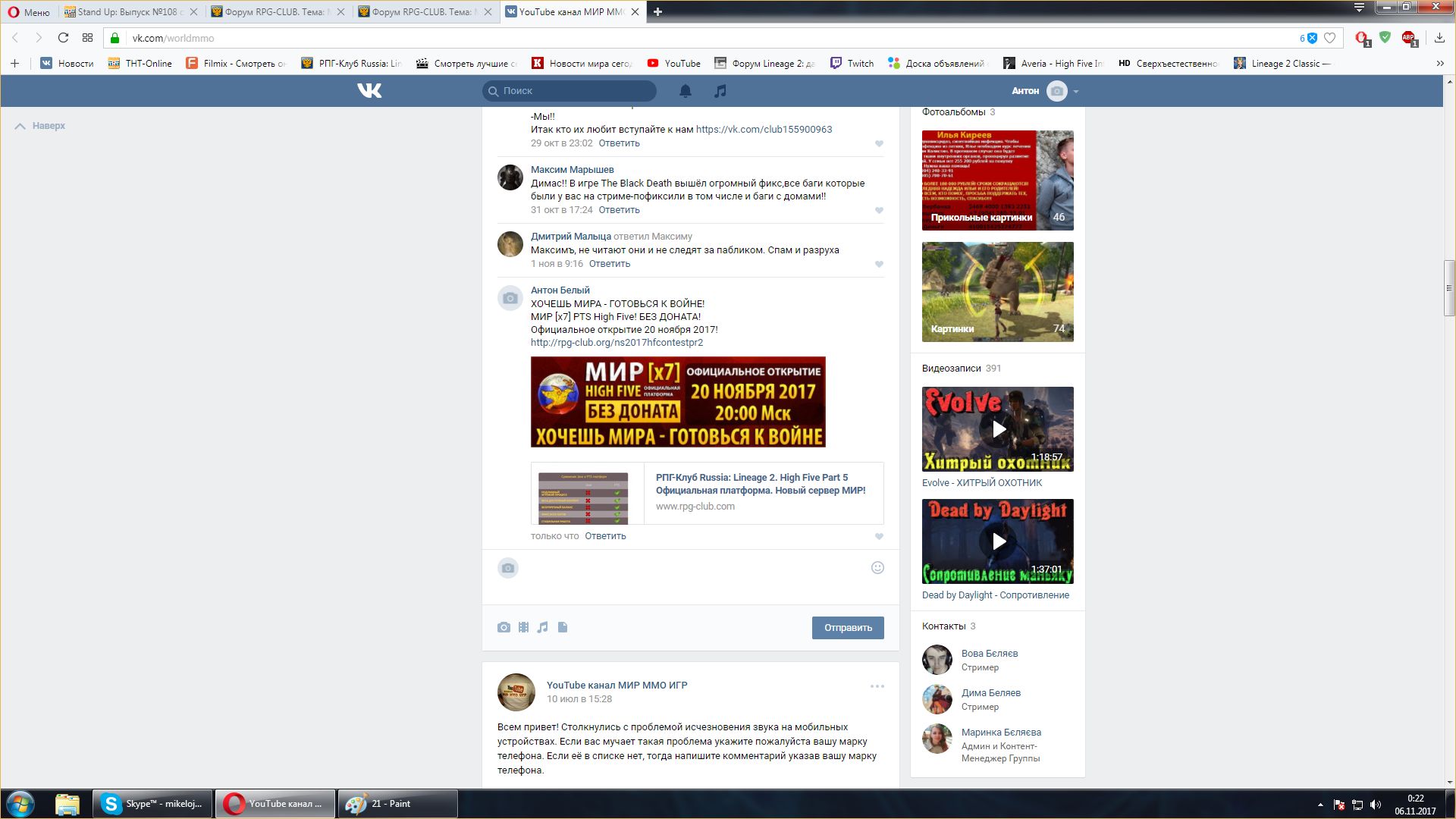The height and width of the screenshot is (819, 1456).
Task: Open Lineage 2 Classic bookmark
Action: (x=1282, y=64)
